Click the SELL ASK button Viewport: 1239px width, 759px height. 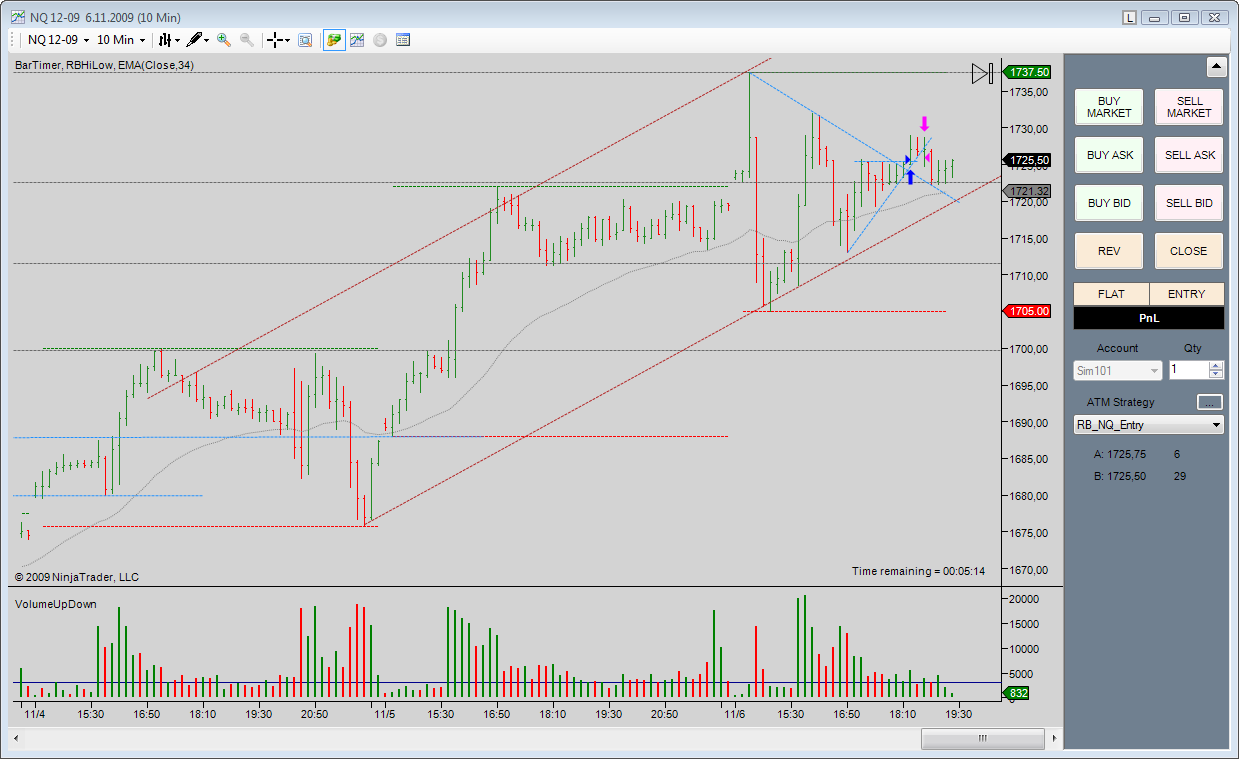1189,155
